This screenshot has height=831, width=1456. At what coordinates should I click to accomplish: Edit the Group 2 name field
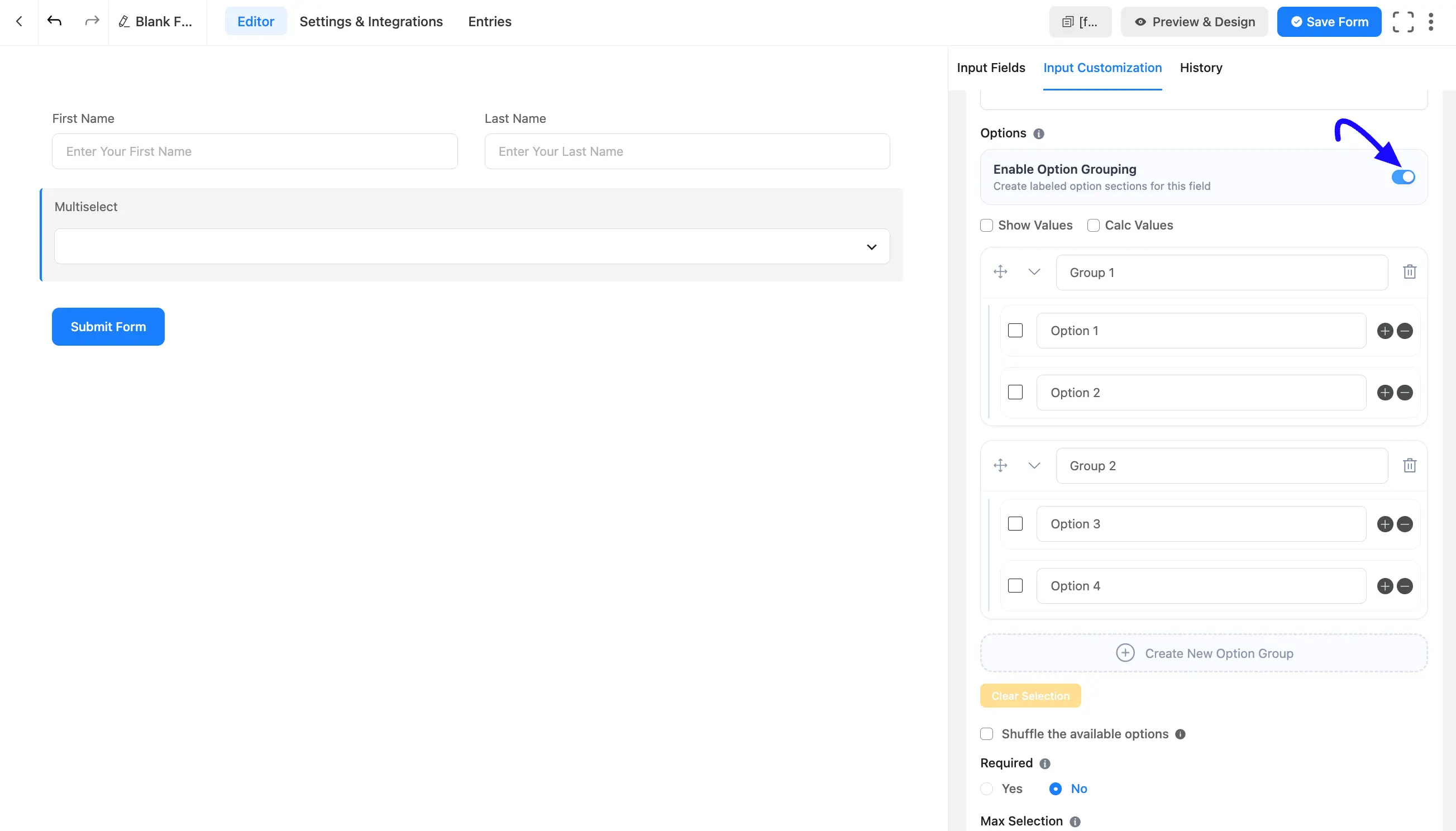point(1221,466)
